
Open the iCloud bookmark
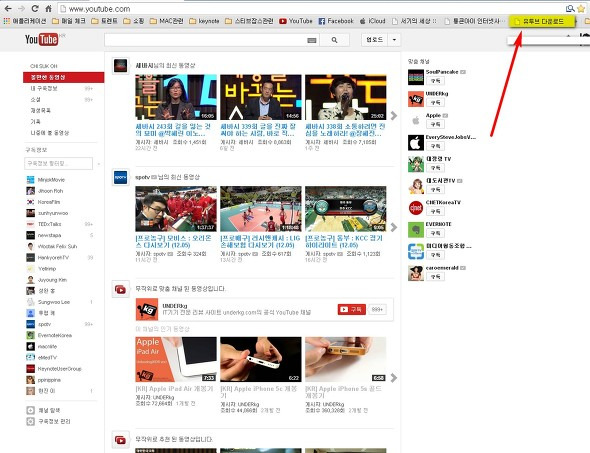[373, 21]
